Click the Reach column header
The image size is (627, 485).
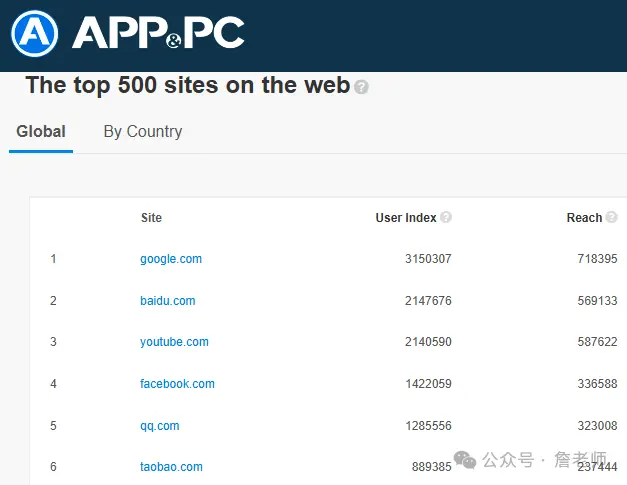(x=584, y=218)
